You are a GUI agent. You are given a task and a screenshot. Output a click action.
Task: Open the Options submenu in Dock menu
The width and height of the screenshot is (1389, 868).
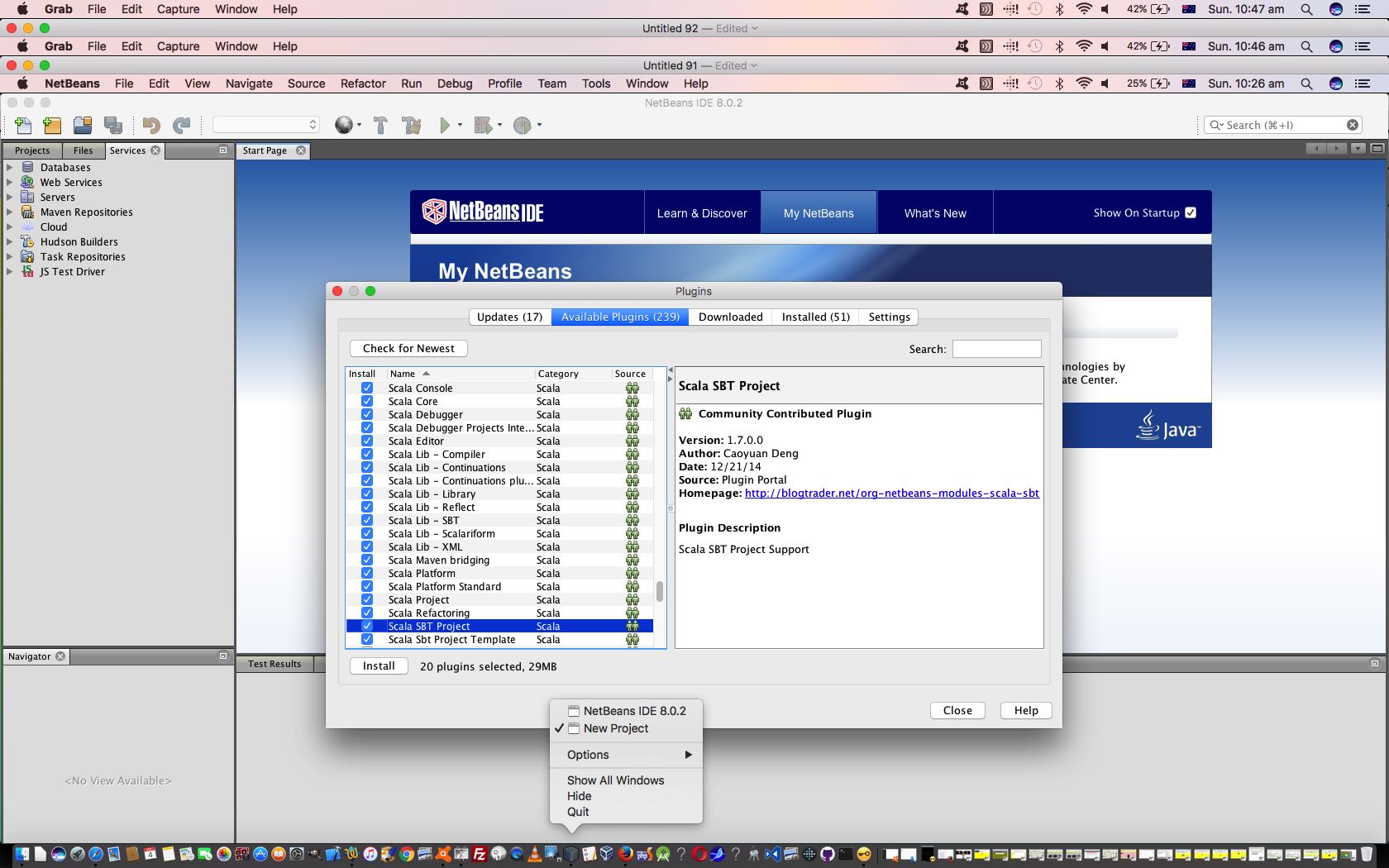click(x=626, y=755)
